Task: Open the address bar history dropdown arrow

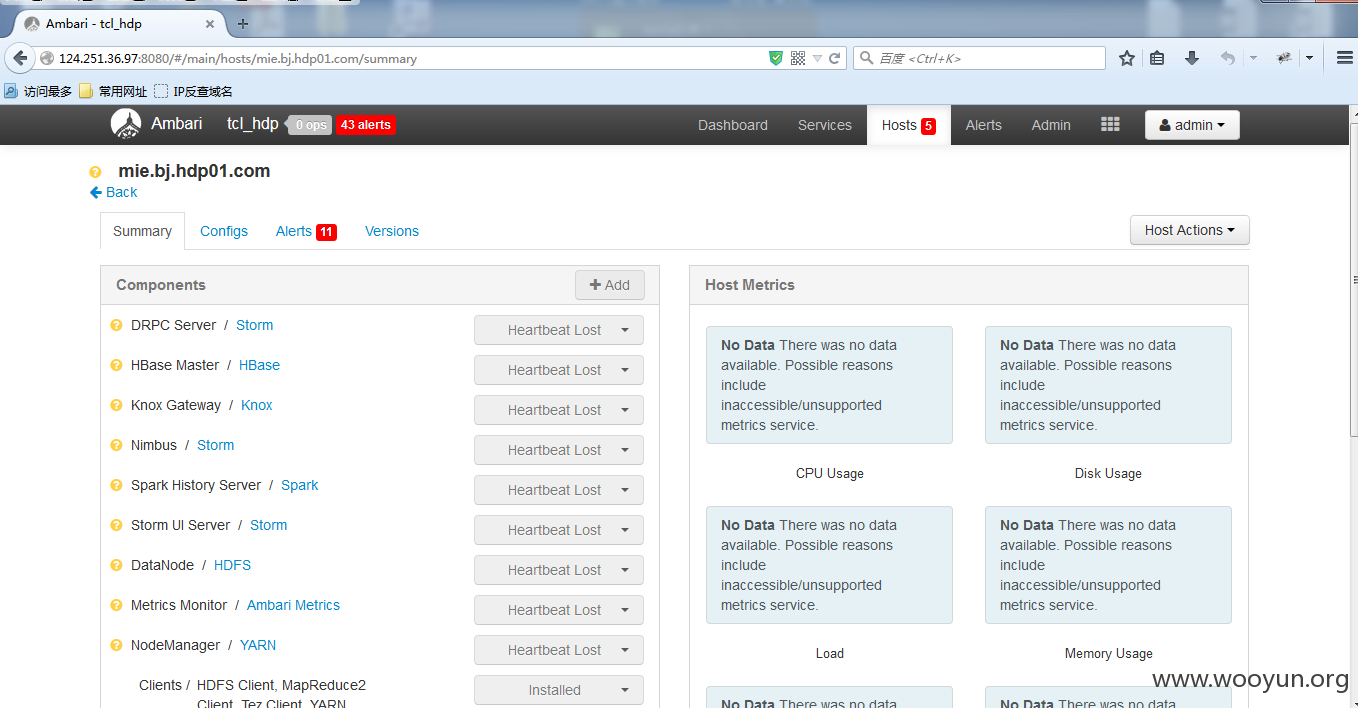Action: pos(817,58)
